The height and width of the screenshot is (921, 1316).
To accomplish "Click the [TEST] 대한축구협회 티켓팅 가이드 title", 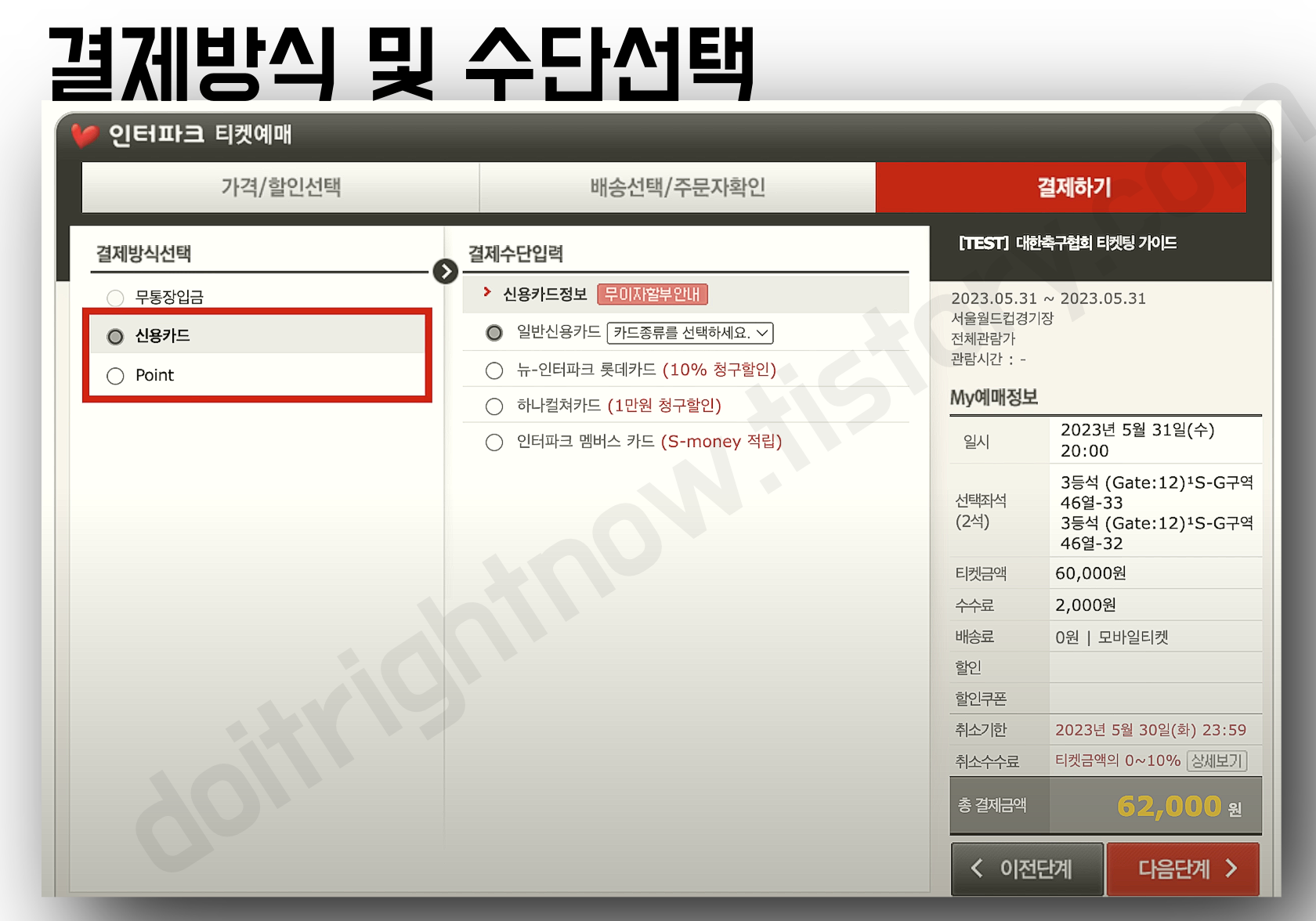I will tap(1068, 244).
